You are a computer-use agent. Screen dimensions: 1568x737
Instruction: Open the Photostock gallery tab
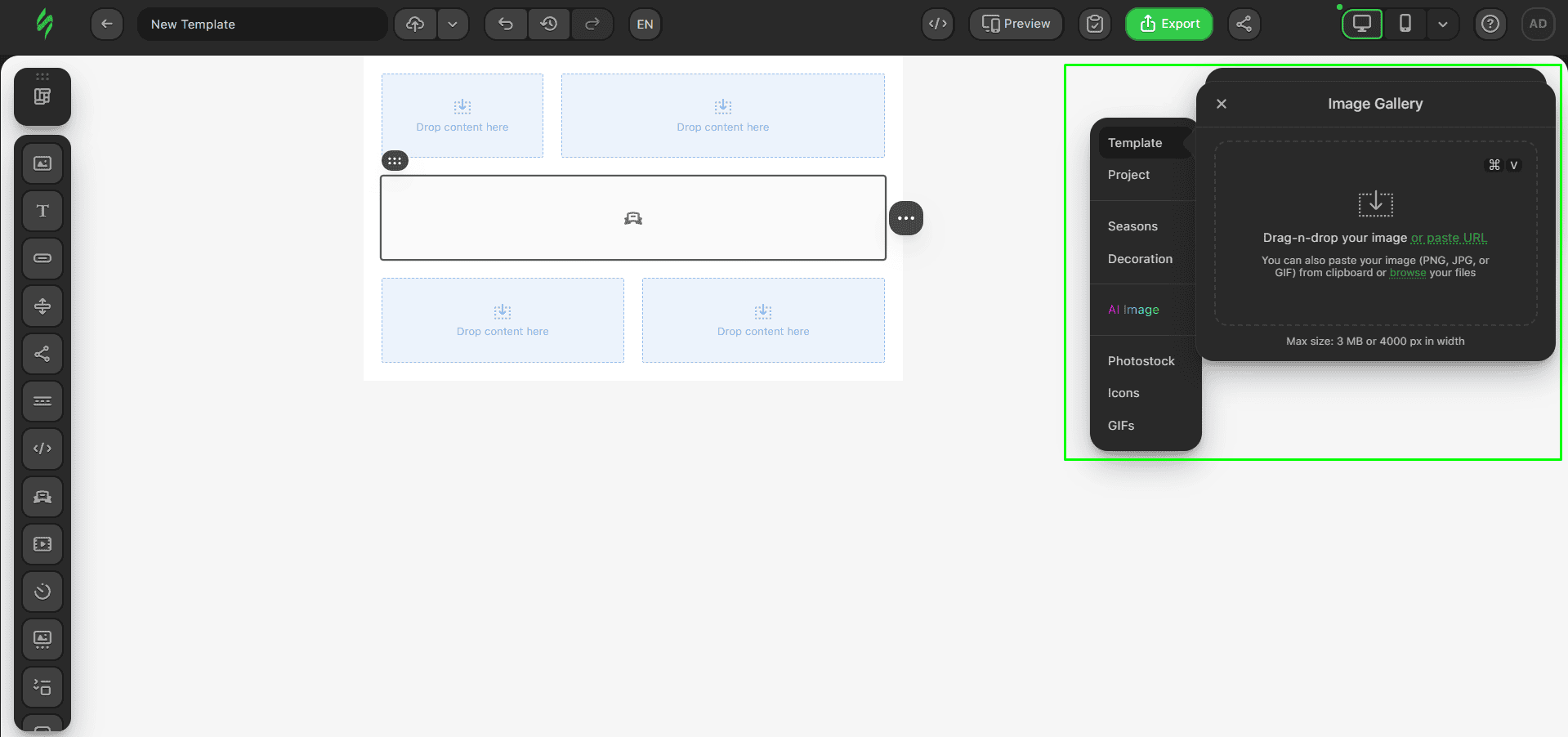coord(1141,361)
